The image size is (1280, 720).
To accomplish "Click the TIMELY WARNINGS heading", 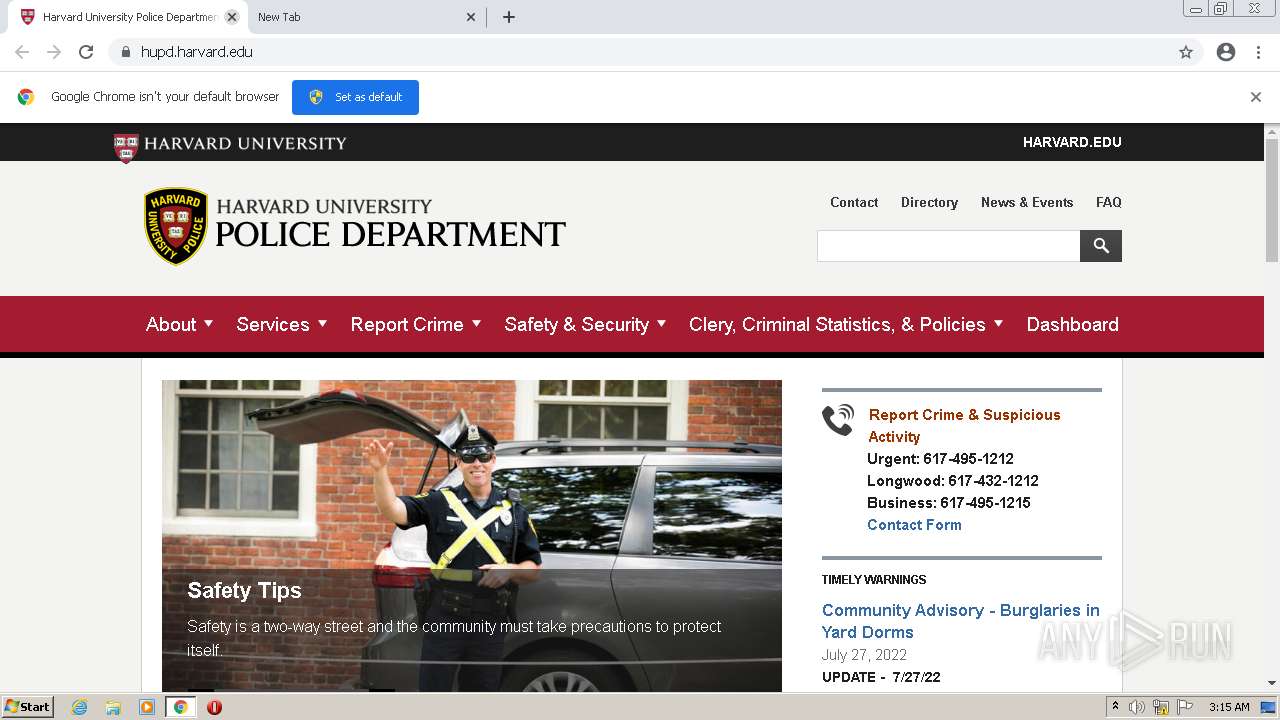I will point(874,580).
